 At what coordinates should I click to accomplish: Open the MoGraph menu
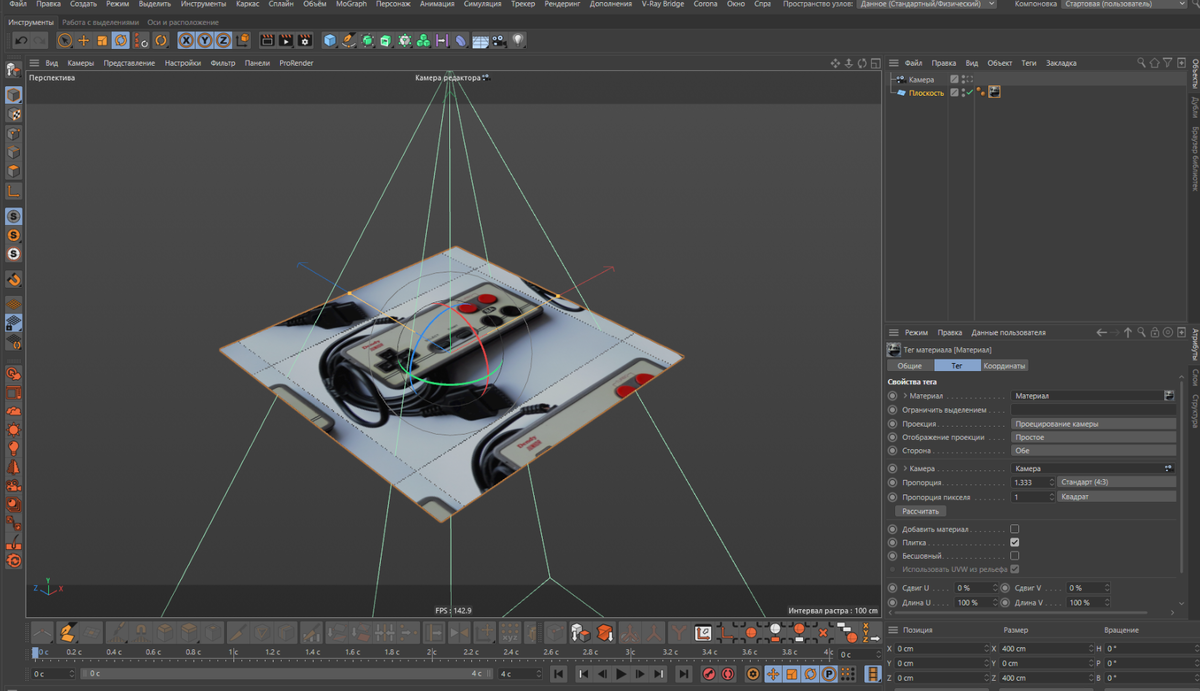pos(350,4)
